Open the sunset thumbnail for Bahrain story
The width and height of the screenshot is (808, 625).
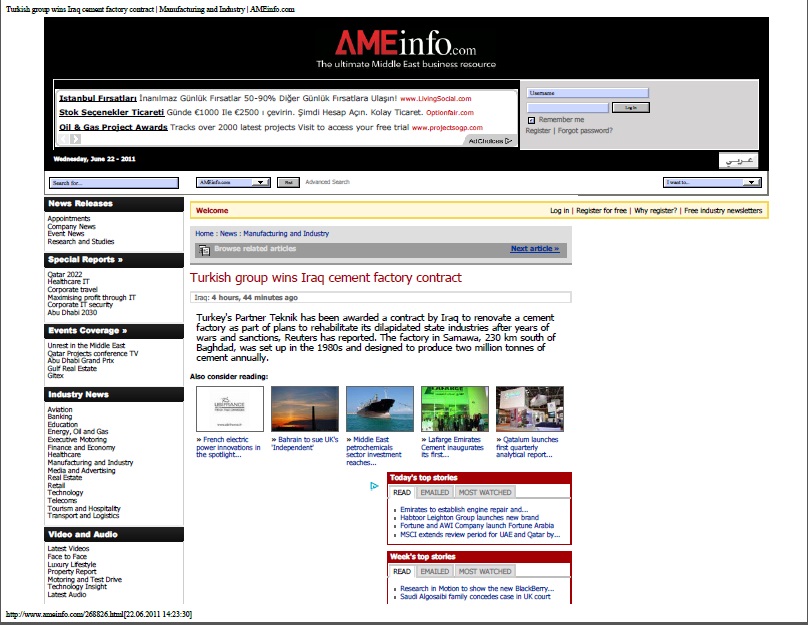304,409
